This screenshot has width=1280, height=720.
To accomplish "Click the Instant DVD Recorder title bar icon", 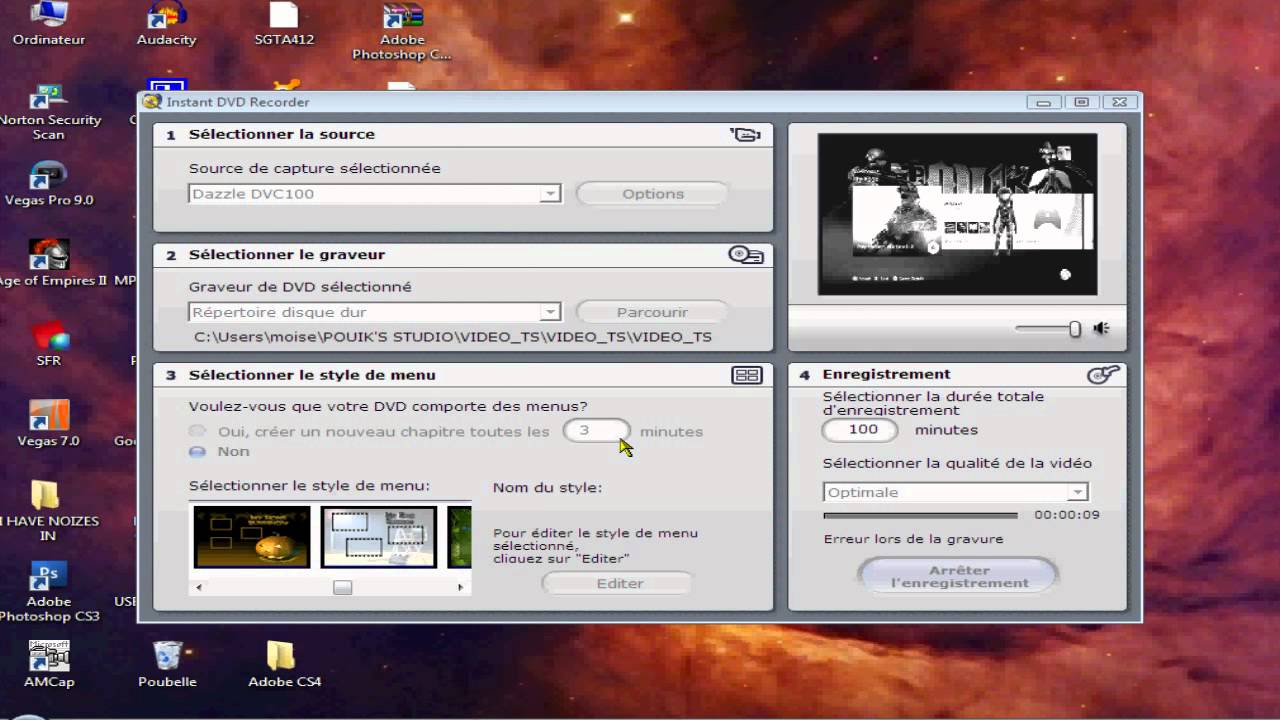I will tap(151, 102).
